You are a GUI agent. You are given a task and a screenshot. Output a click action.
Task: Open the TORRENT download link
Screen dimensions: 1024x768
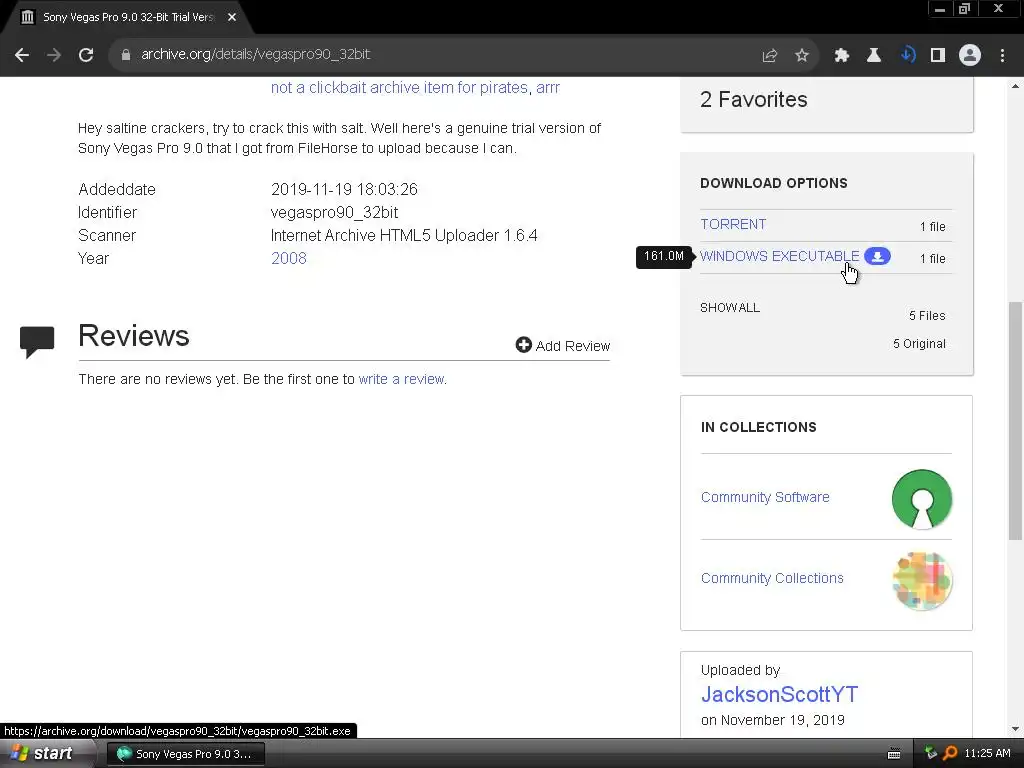click(x=733, y=224)
